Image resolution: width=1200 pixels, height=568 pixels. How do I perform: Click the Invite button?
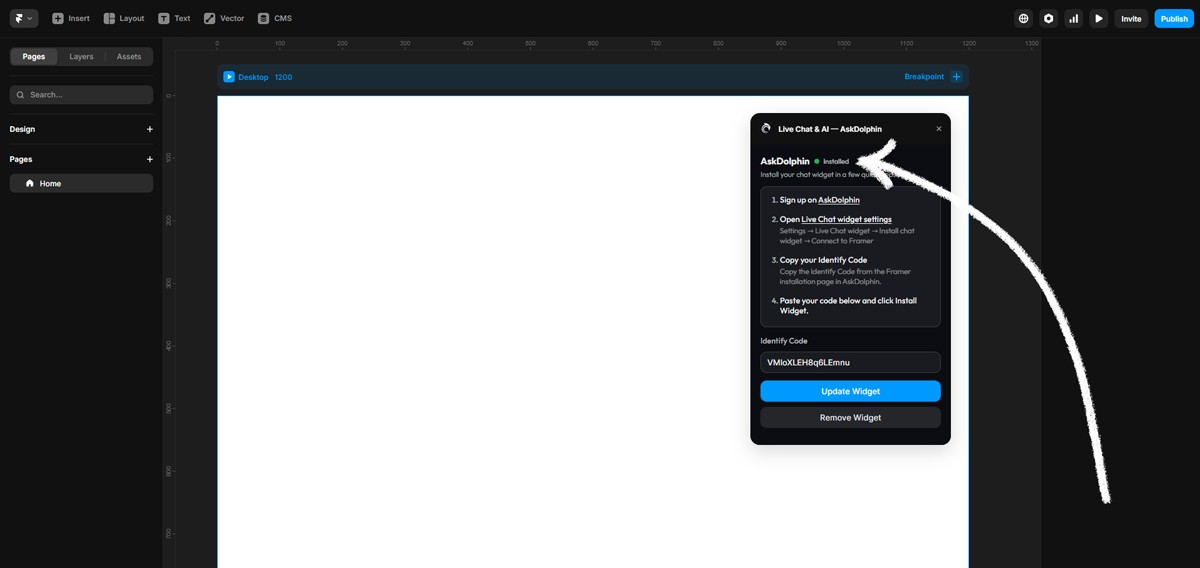coord(1131,18)
